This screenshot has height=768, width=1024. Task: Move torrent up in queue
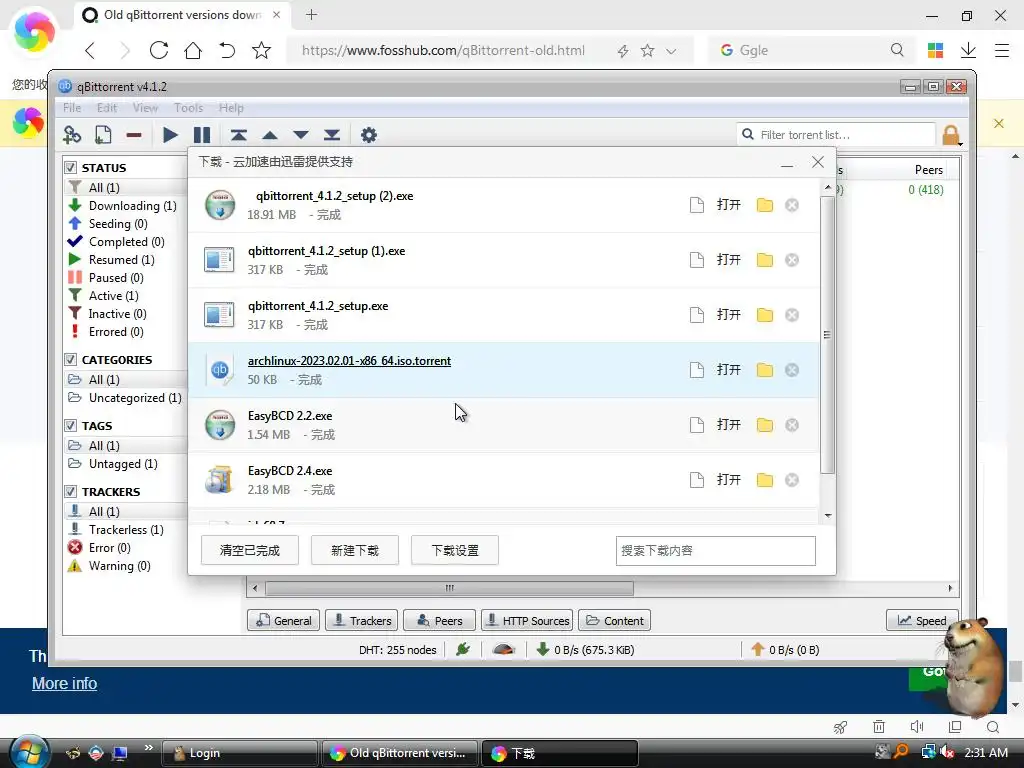[x=270, y=135]
